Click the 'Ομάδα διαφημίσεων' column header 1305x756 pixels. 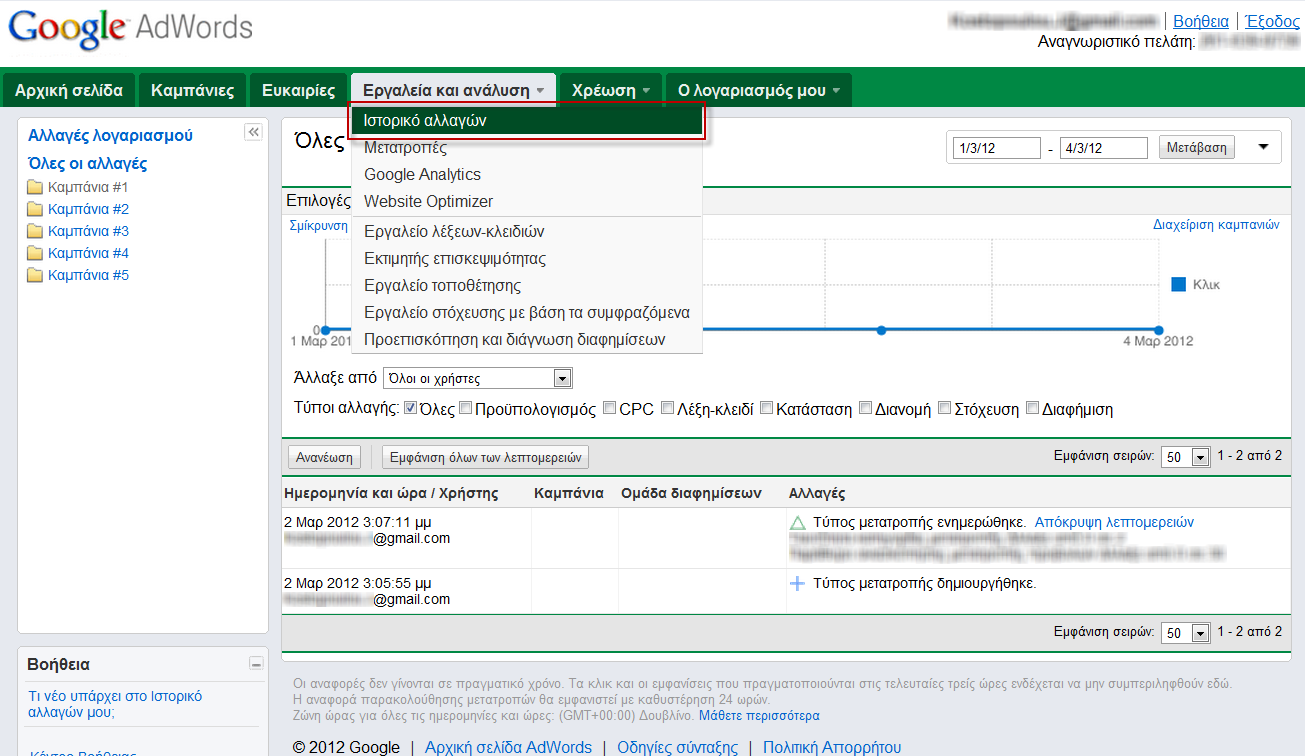click(691, 493)
